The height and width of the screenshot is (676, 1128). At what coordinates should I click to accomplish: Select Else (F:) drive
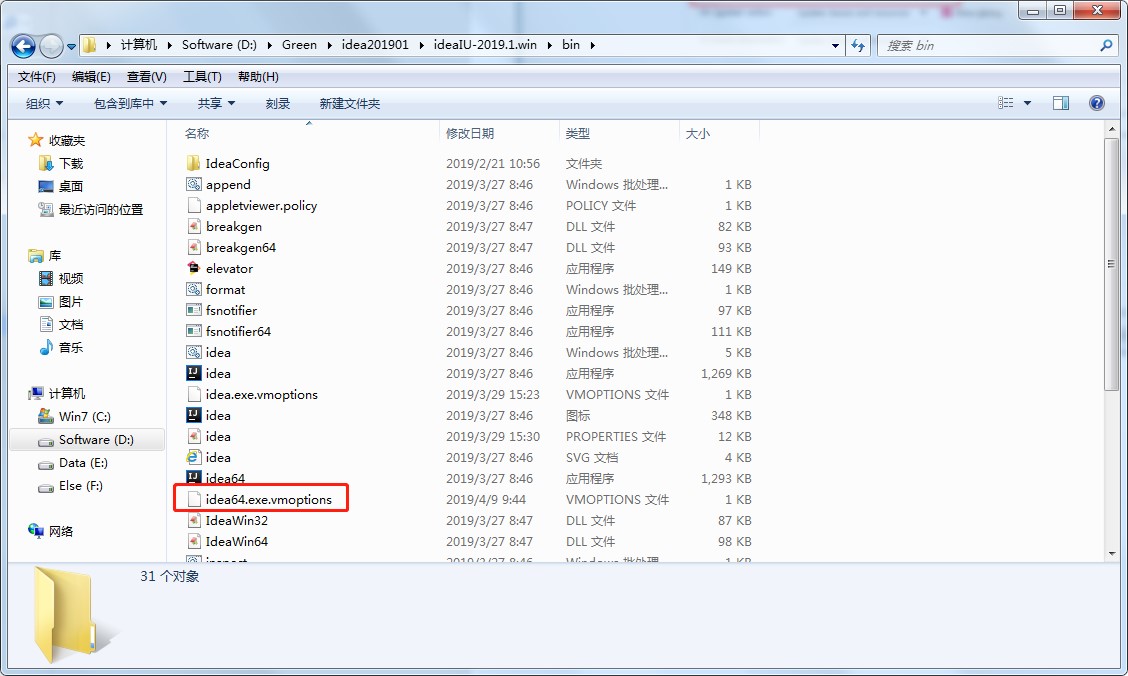(x=81, y=485)
